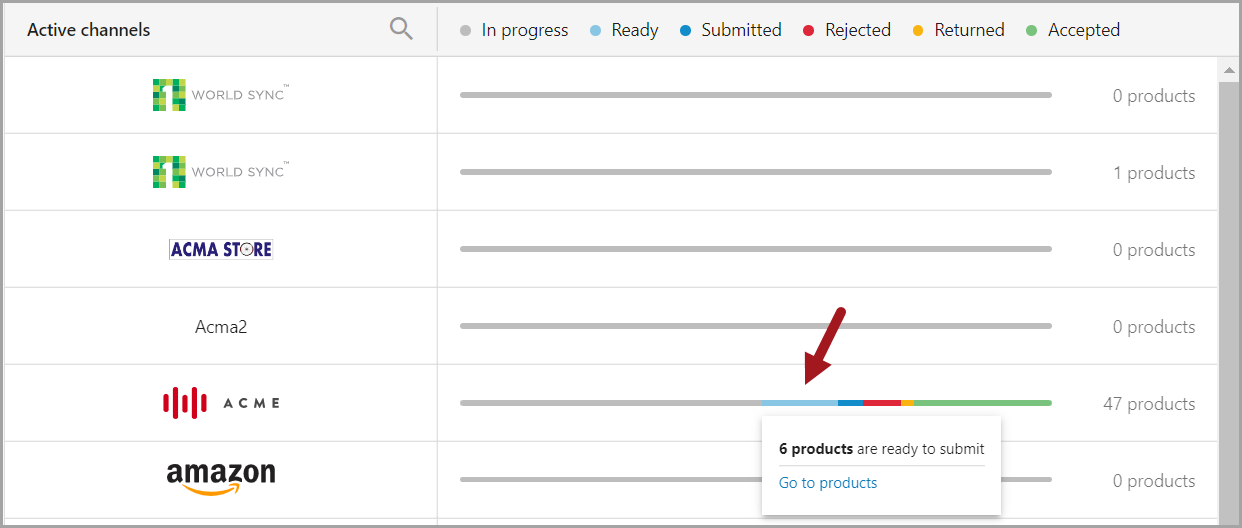Click the Accepted legend label
Viewport: 1242px width, 528px height.
pos(1084,30)
